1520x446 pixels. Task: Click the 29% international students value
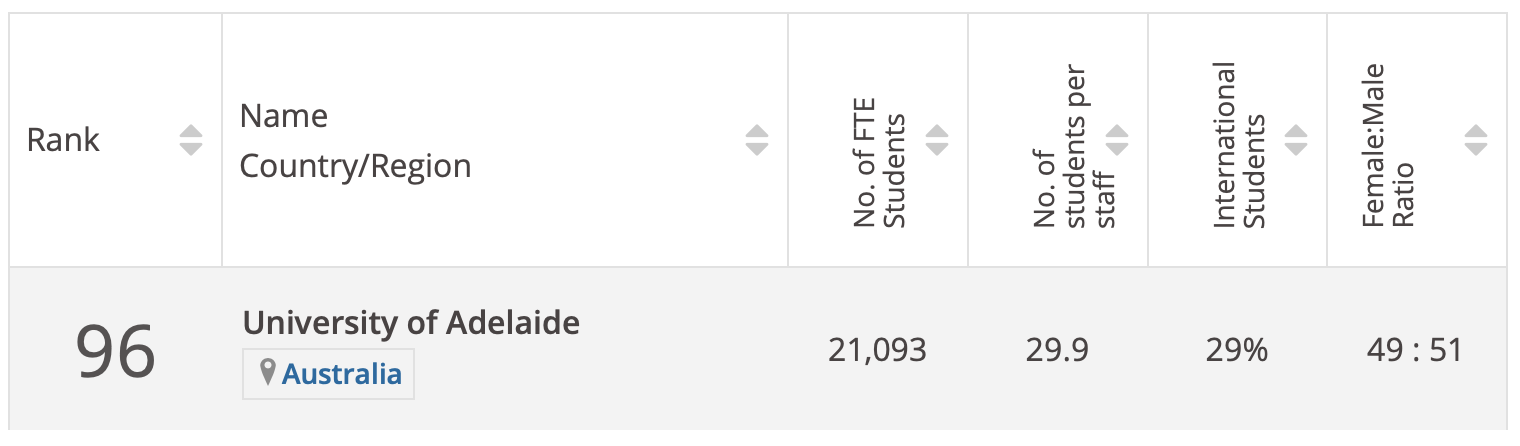1237,351
